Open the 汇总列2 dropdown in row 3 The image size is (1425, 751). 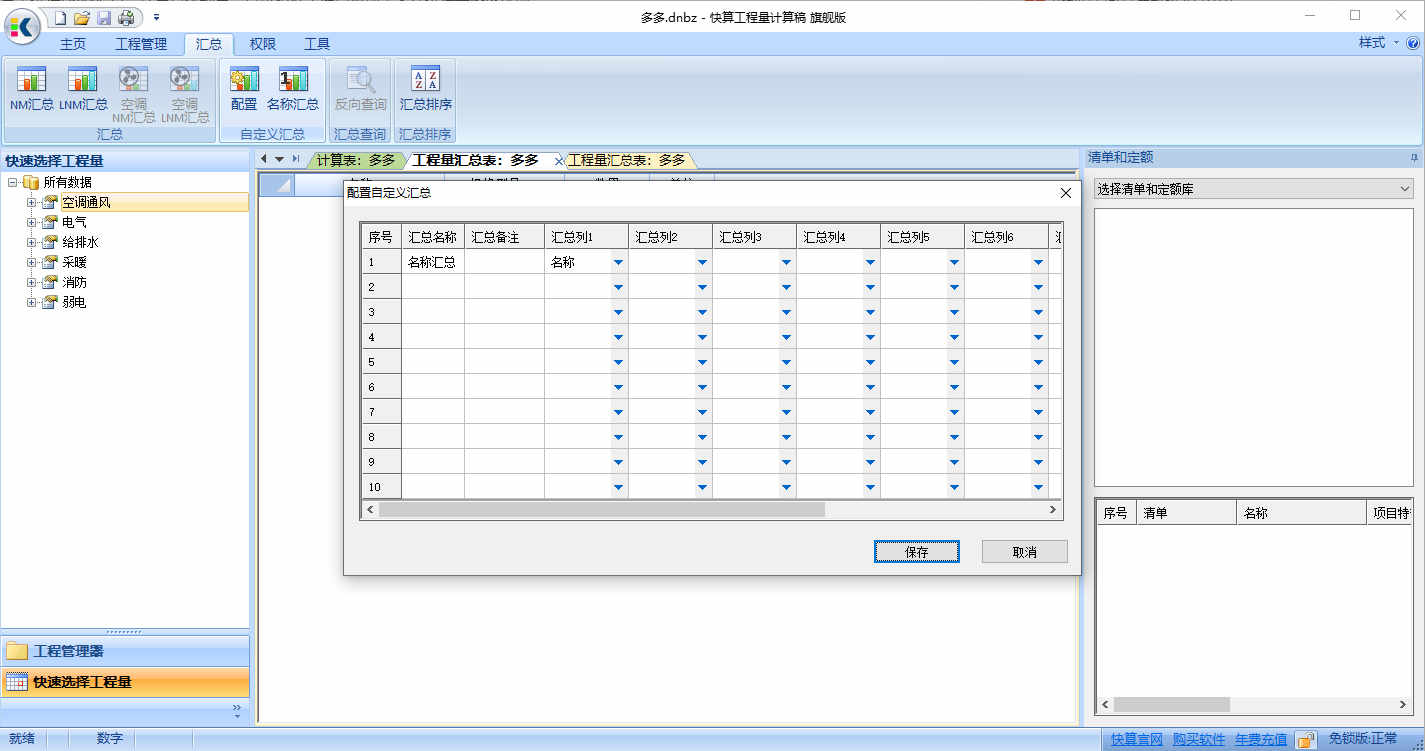tap(702, 312)
